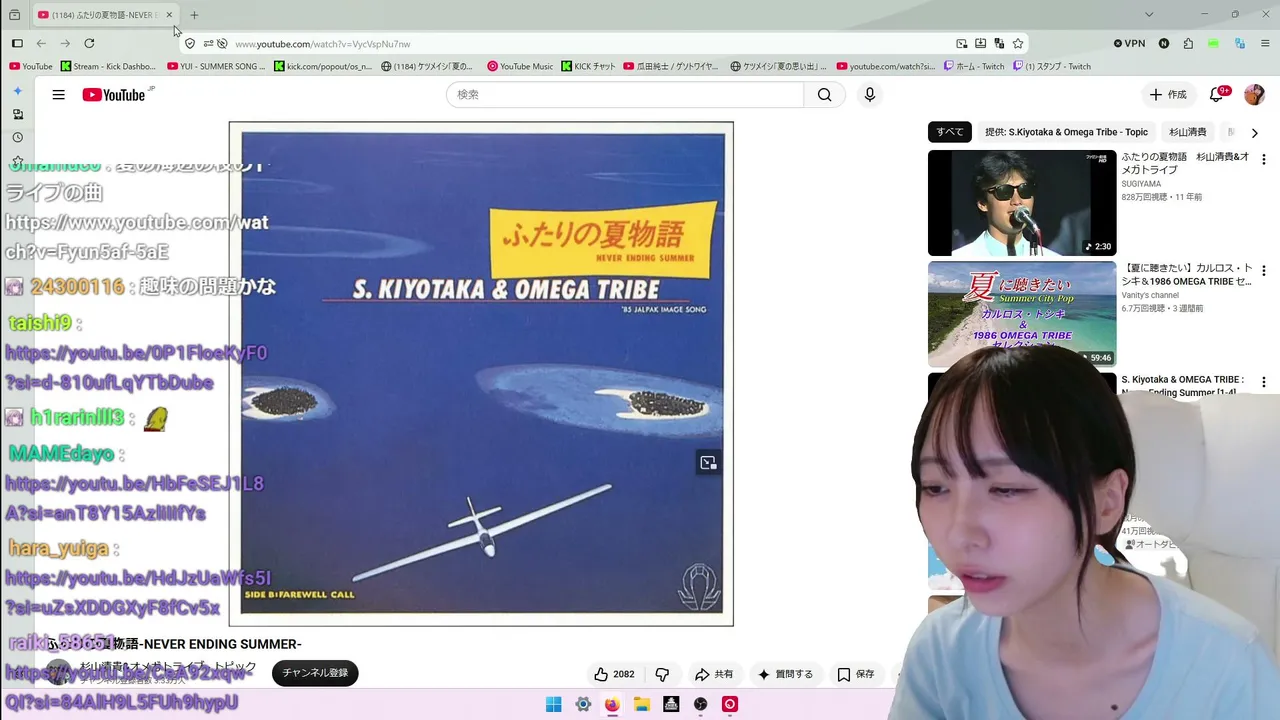Open the Windows Start menu
Image resolution: width=1280 pixels, height=720 pixels.
[553, 704]
